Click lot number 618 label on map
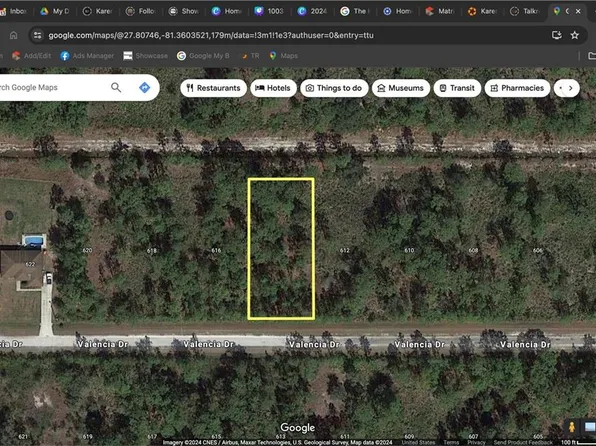 click(152, 250)
